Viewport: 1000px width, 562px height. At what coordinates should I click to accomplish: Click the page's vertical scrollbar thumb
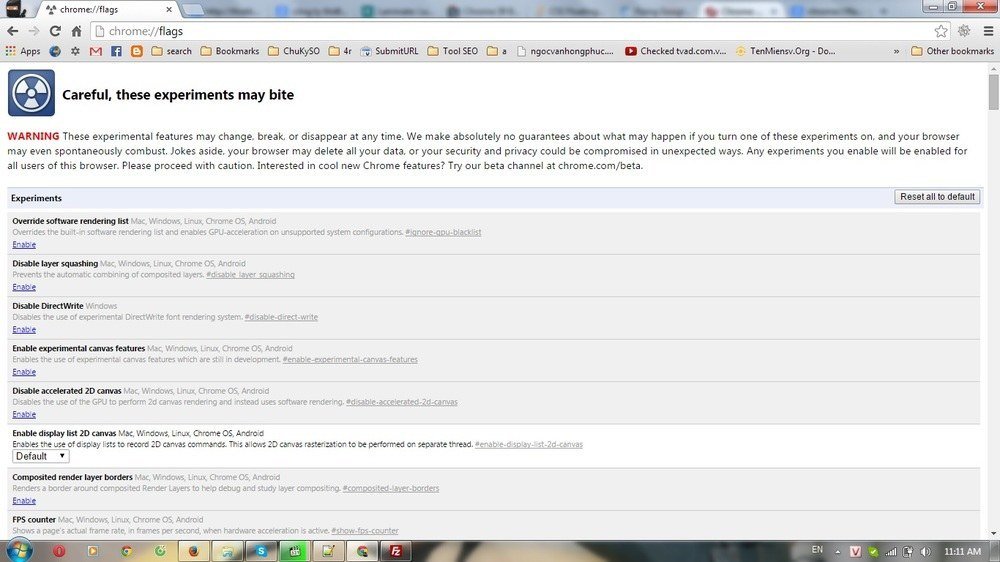coord(994,92)
